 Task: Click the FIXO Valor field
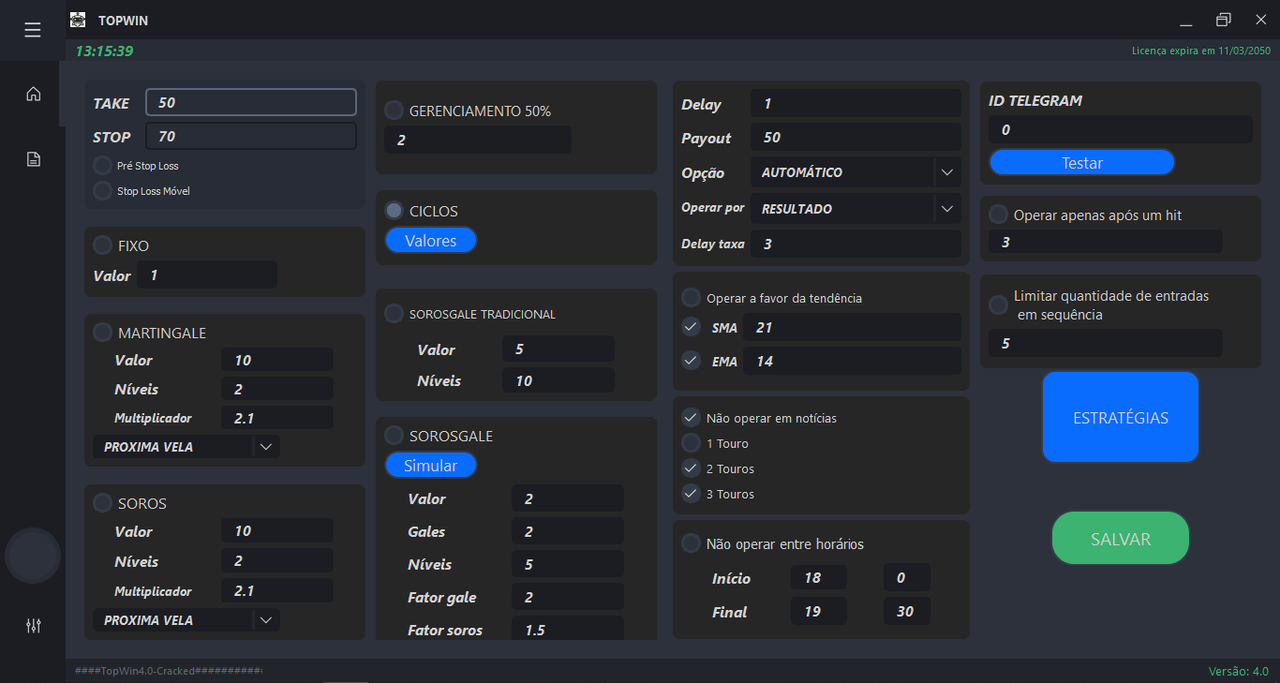(207, 275)
